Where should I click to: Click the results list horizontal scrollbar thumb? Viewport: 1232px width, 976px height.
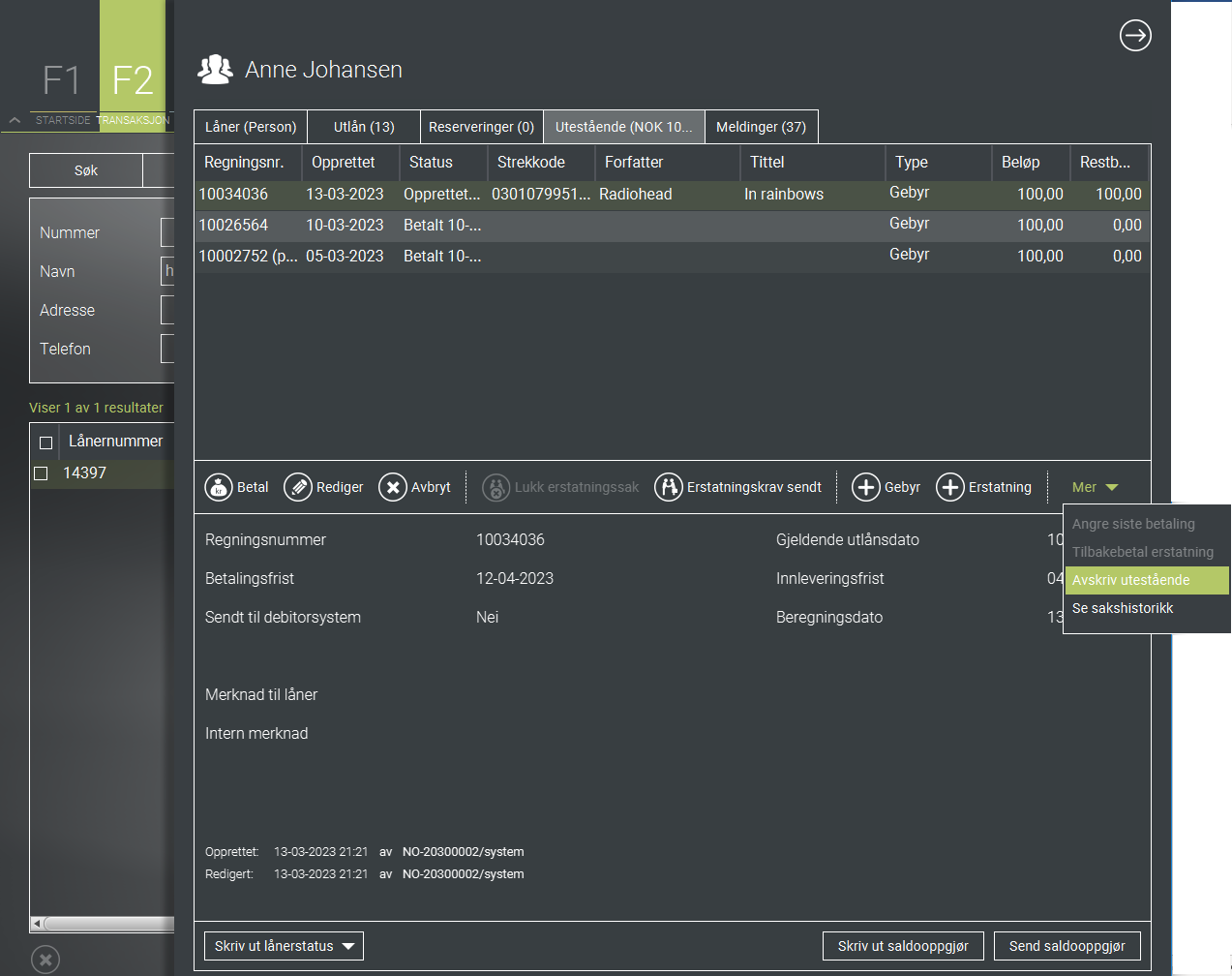[109, 924]
